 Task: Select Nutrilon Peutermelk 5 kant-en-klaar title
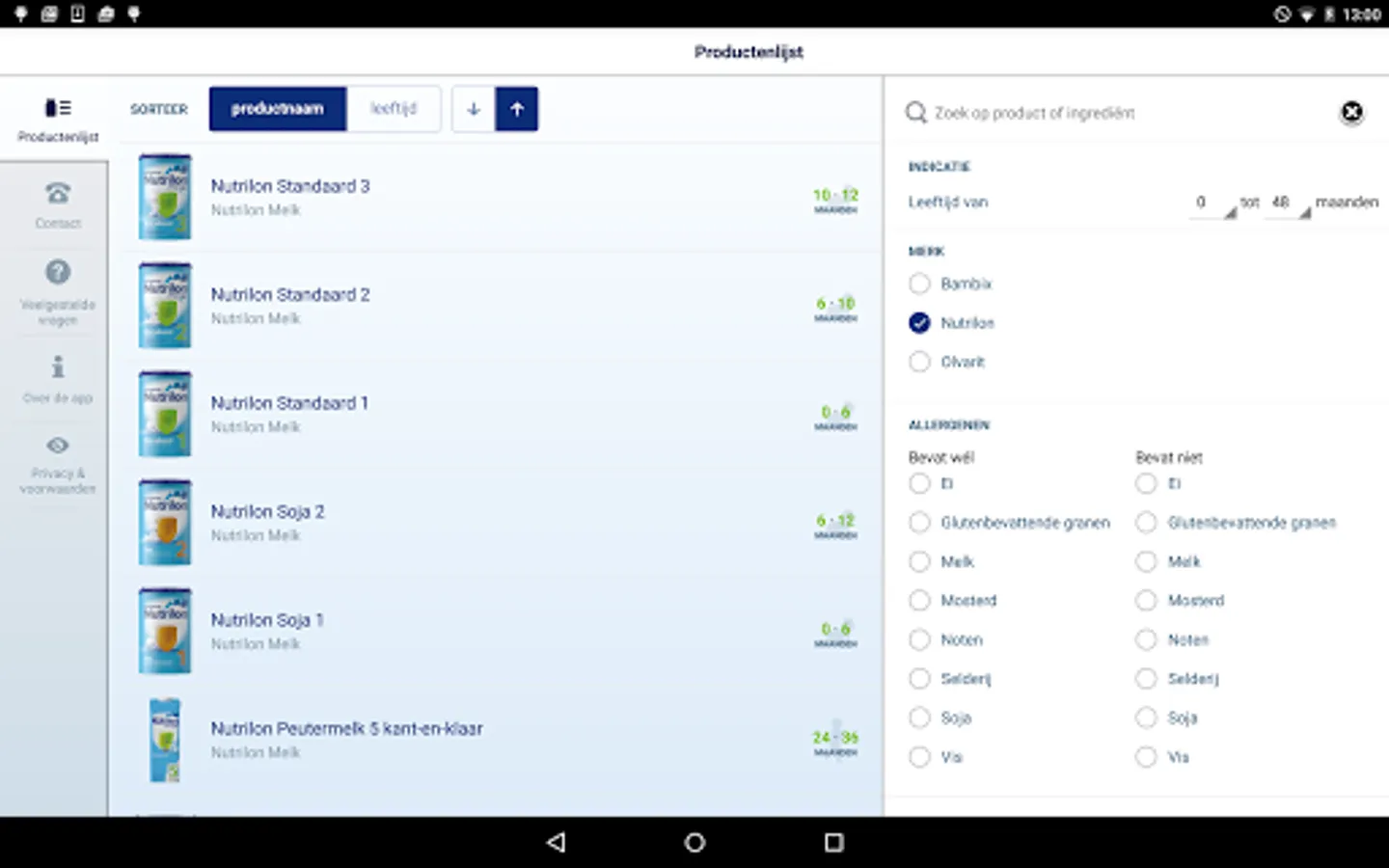pos(346,729)
